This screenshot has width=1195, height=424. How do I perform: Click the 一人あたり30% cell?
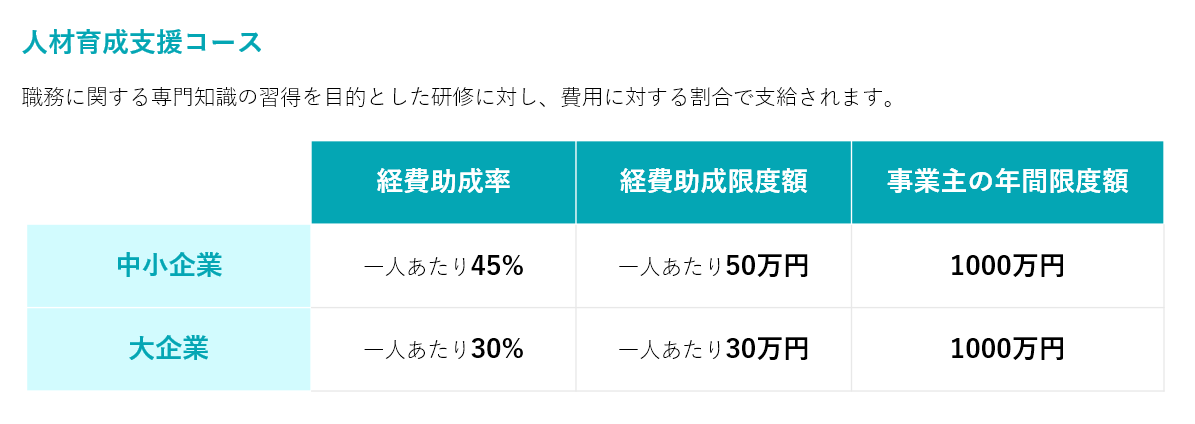click(x=443, y=349)
